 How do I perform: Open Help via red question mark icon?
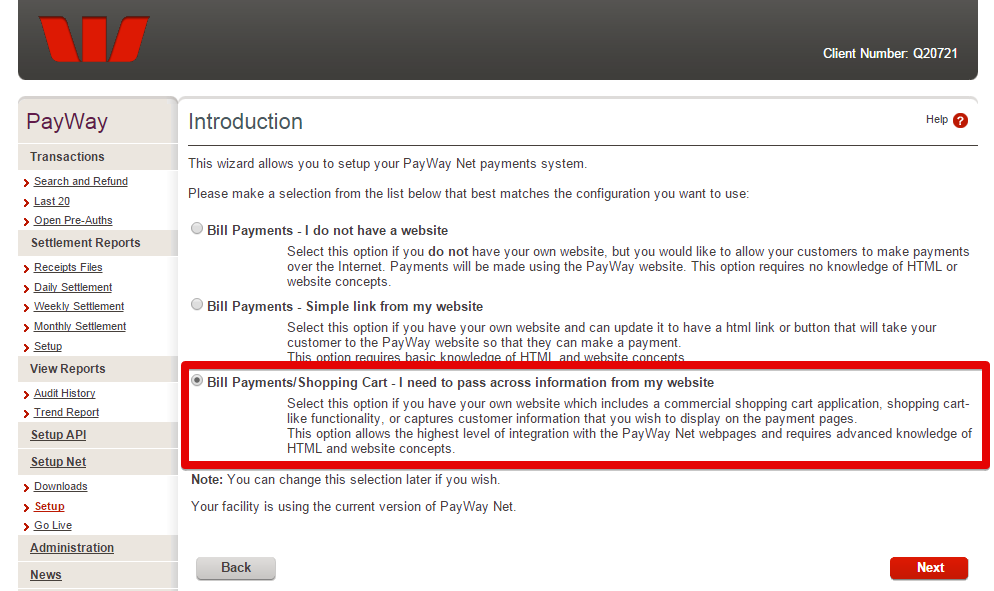960,120
